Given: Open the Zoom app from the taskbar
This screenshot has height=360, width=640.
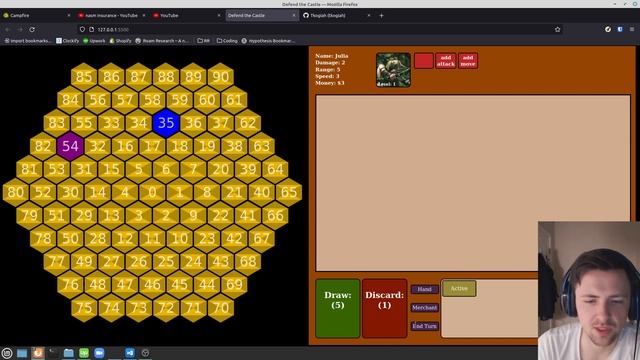Looking at the screenshot, I should click(99, 353).
